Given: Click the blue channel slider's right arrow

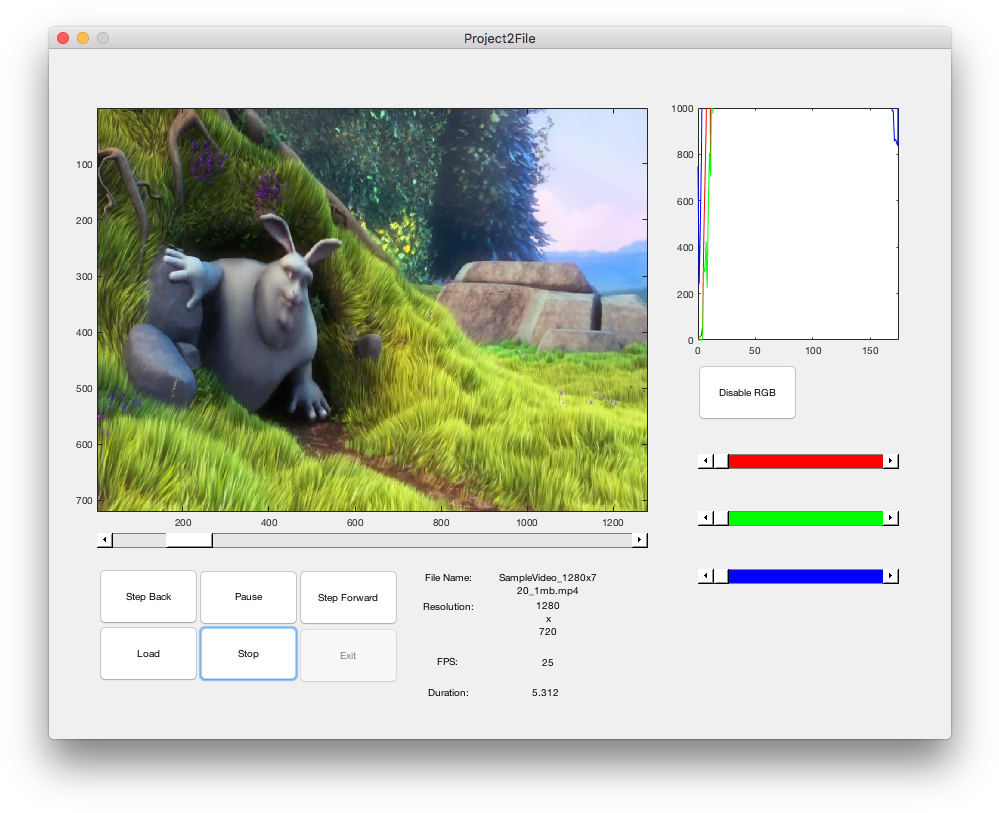Looking at the screenshot, I should click(x=891, y=576).
